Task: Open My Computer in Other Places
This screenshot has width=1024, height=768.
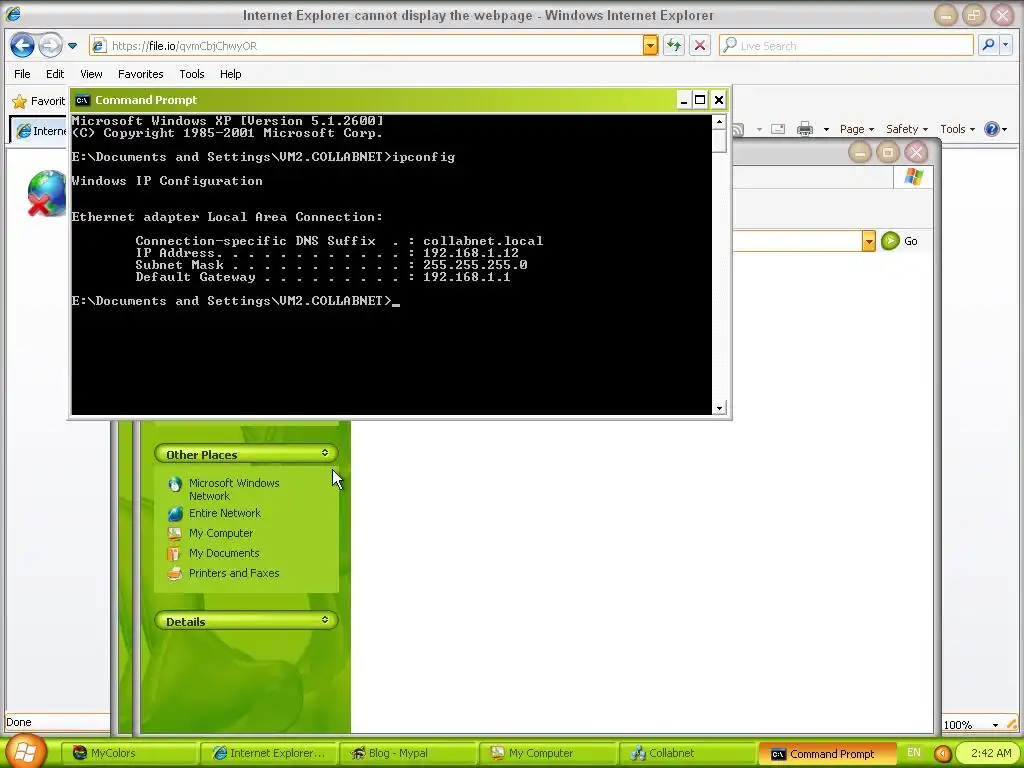Action: tap(221, 533)
